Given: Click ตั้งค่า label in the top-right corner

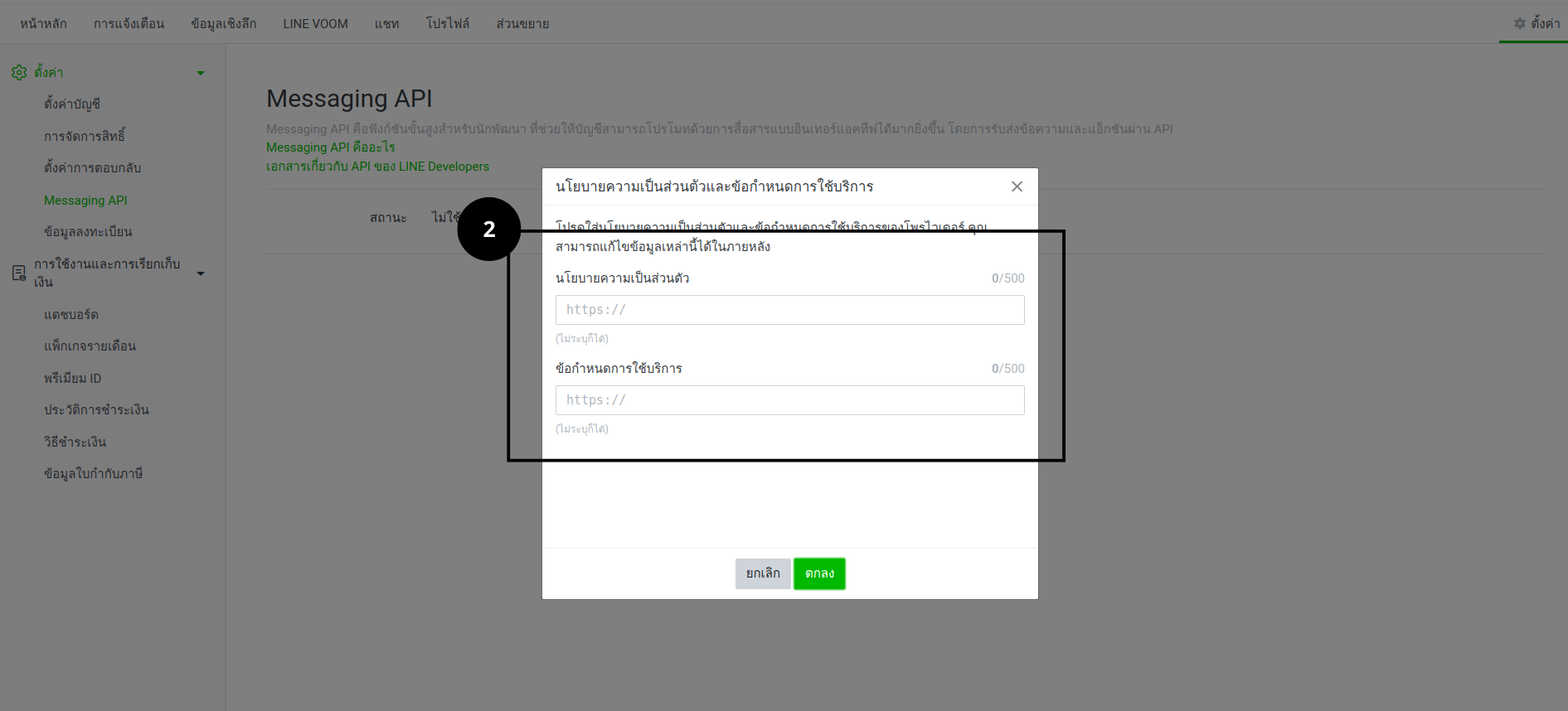Looking at the screenshot, I should [1546, 23].
